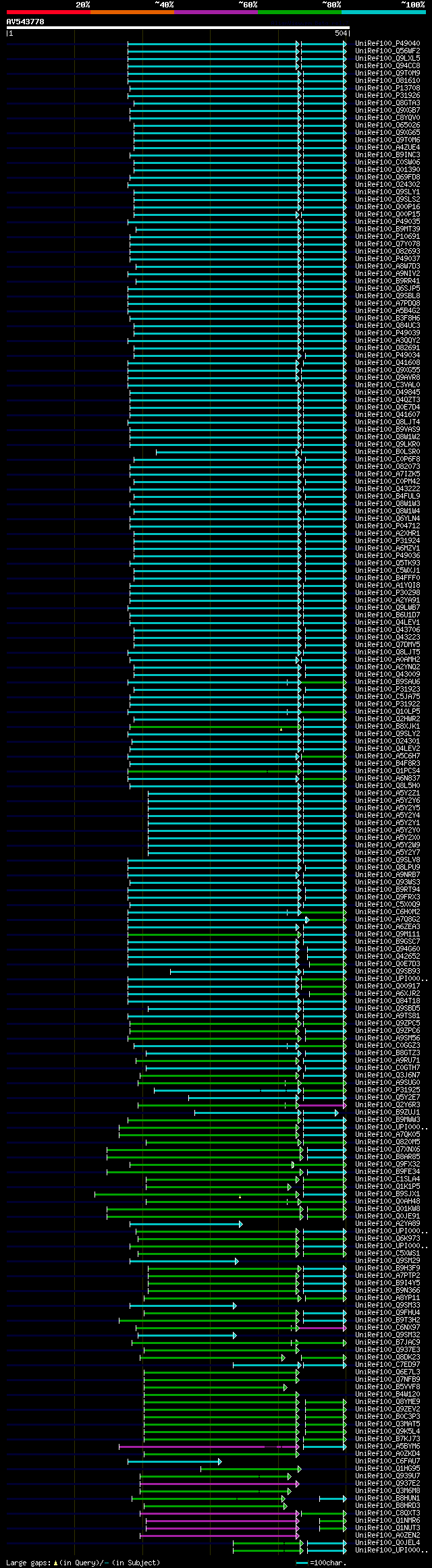
Task: Open hit UniRef100_Q9LXL5
Action: click(x=387, y=58)
